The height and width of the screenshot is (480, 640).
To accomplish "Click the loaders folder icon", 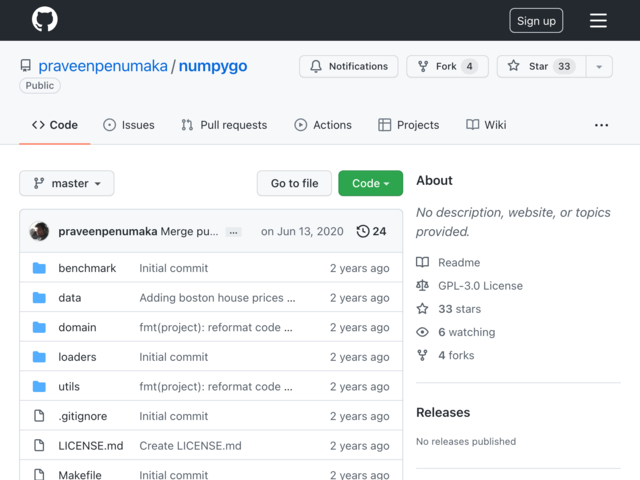I will [39, 357].
